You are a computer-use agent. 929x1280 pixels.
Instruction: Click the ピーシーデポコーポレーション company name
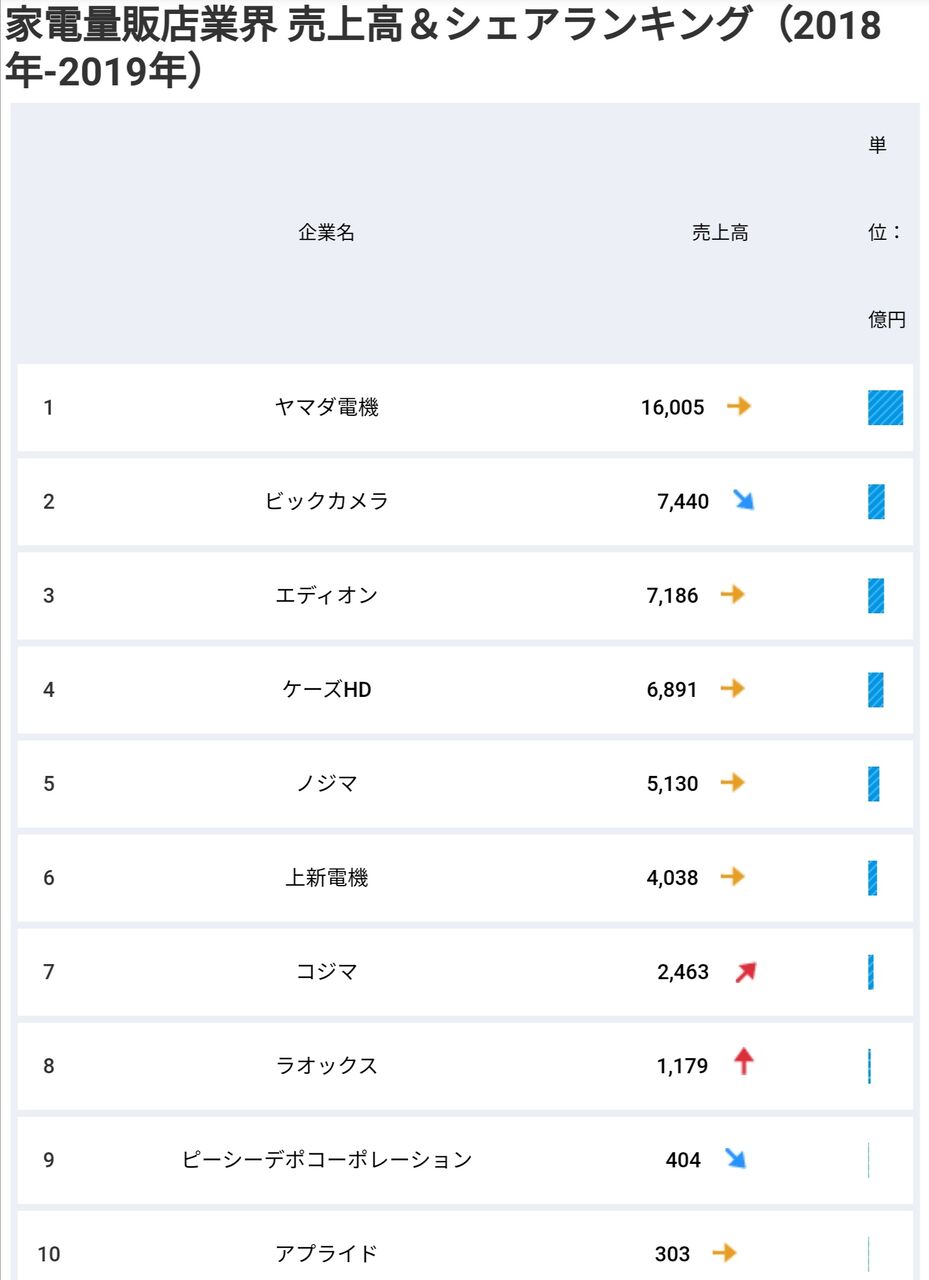click(327, 1160)
